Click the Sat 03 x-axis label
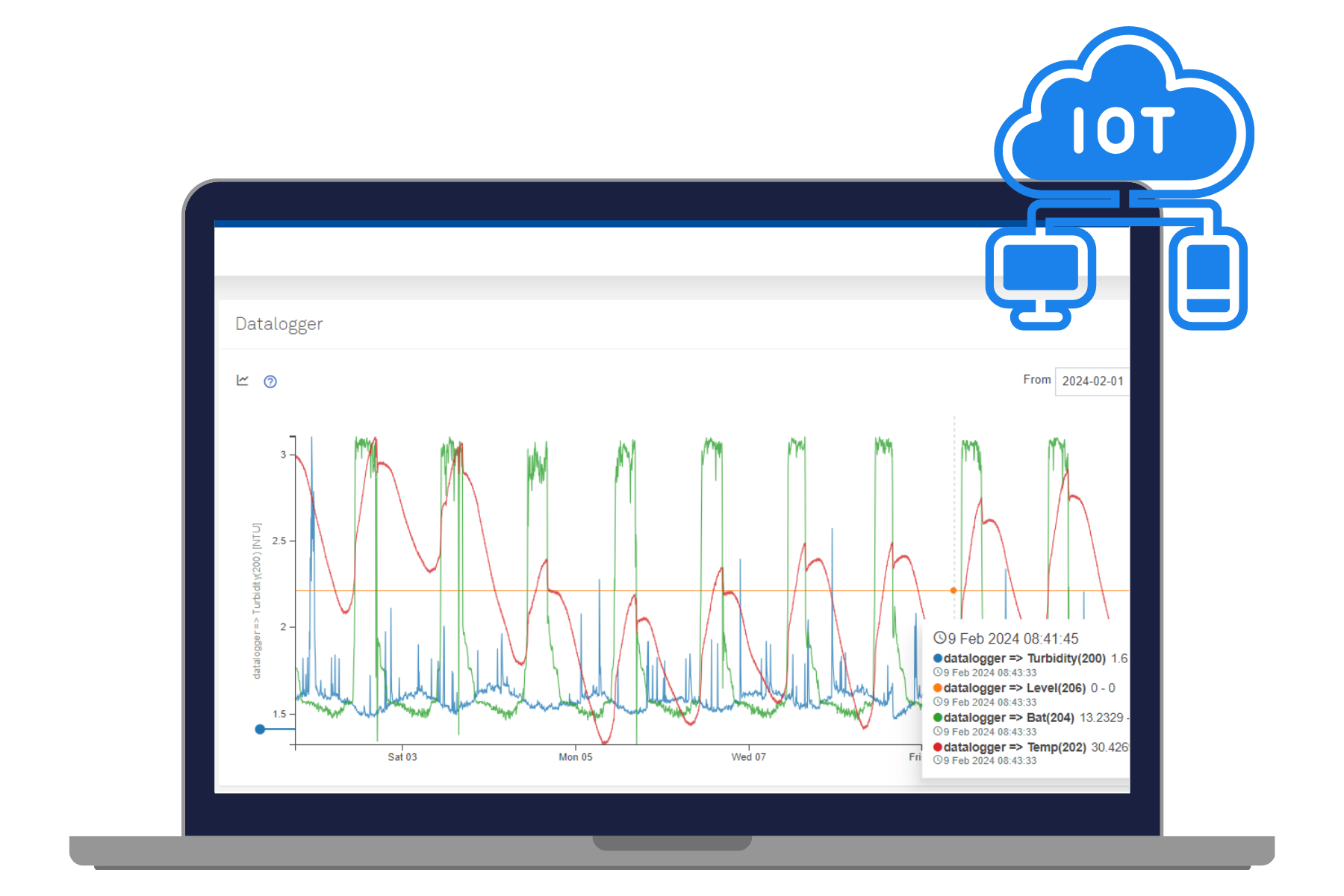Image resolution: width=1344 pixels, height=896 pixels. [402, 757]
